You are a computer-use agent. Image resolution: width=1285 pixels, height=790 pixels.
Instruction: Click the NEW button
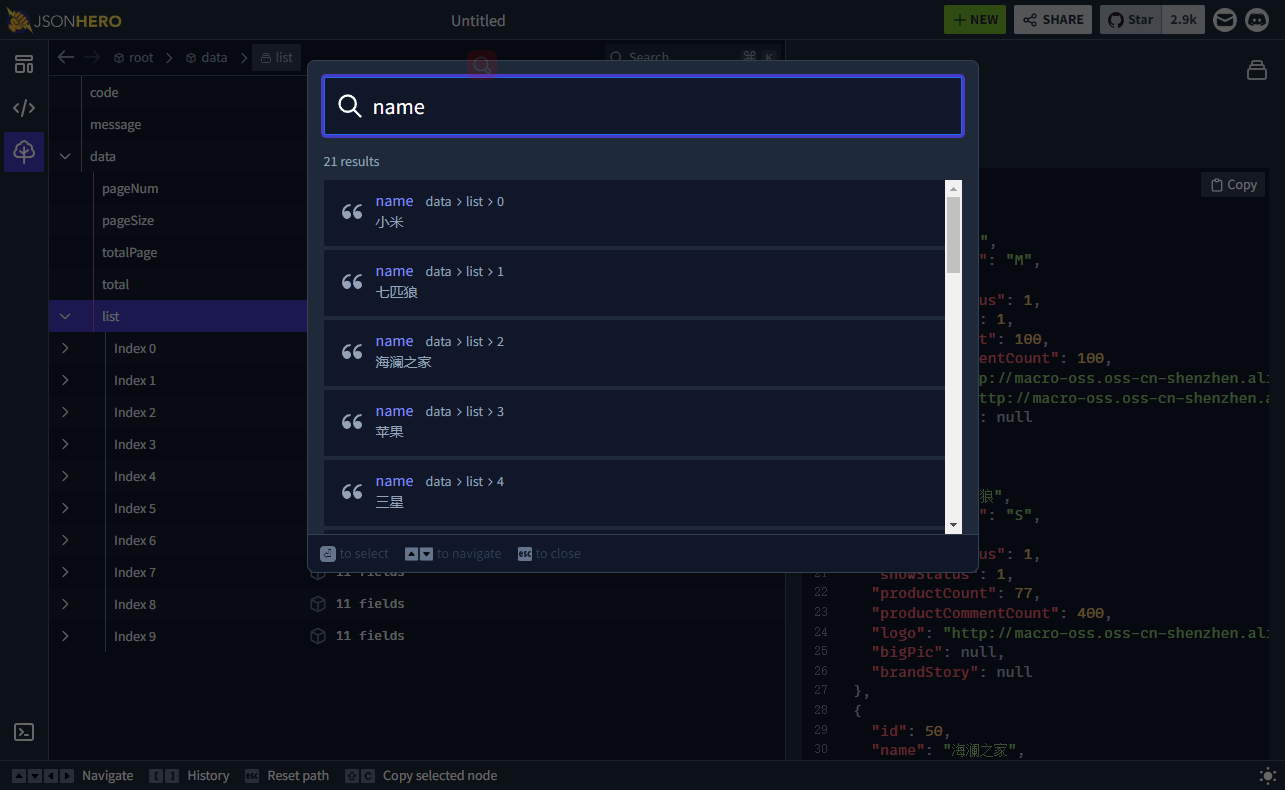pyautogui.click(x=975, y=20)
